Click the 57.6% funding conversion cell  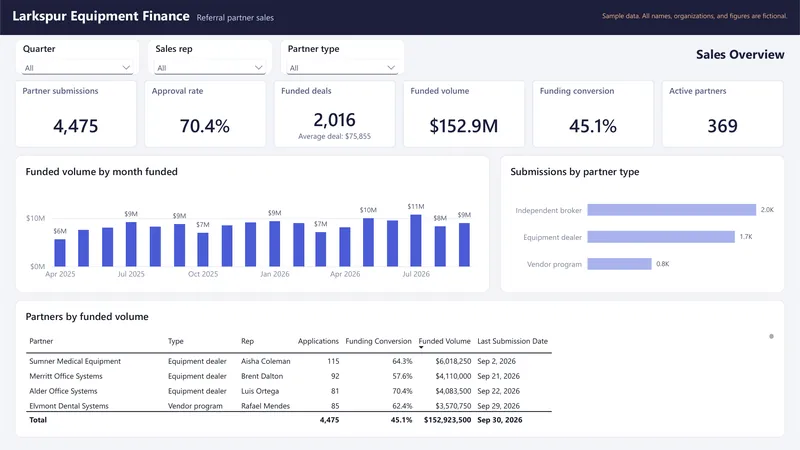click(x=402, y=376)
